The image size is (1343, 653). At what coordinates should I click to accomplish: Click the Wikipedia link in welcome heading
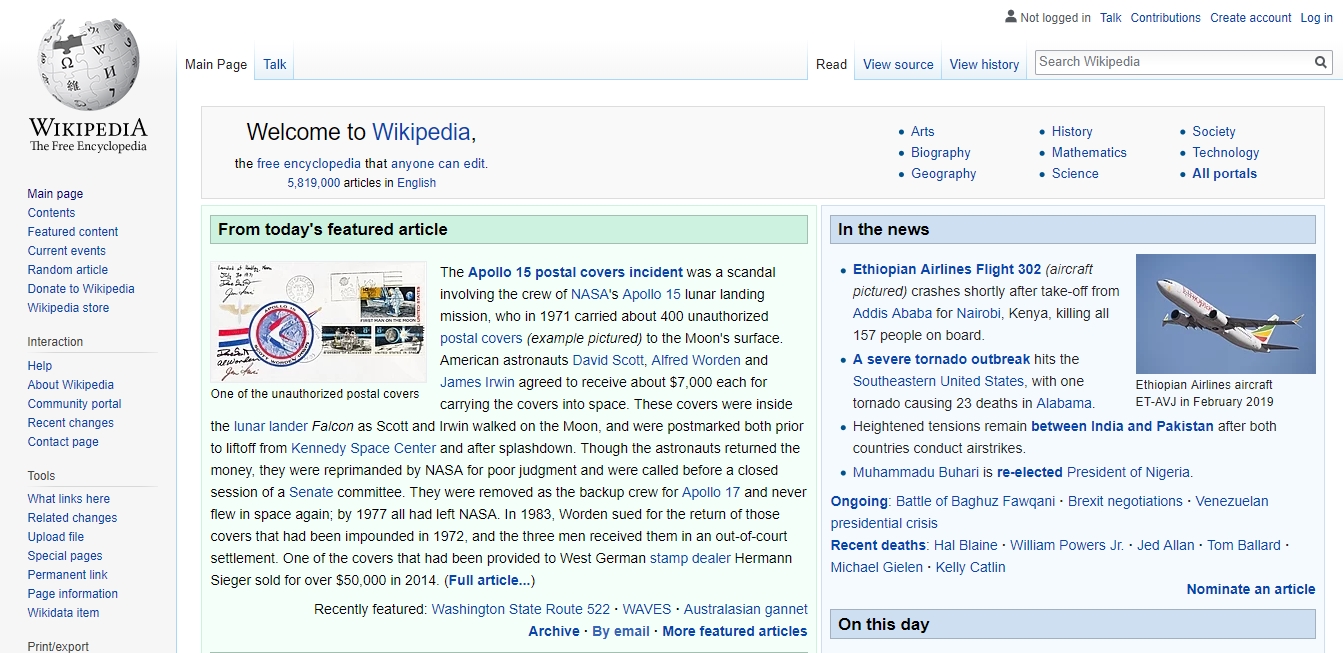[421, 132]
